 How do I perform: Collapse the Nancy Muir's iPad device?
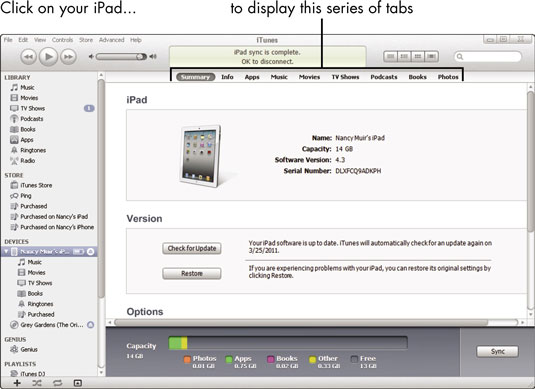pyautogui.click(x=6, y=252)
